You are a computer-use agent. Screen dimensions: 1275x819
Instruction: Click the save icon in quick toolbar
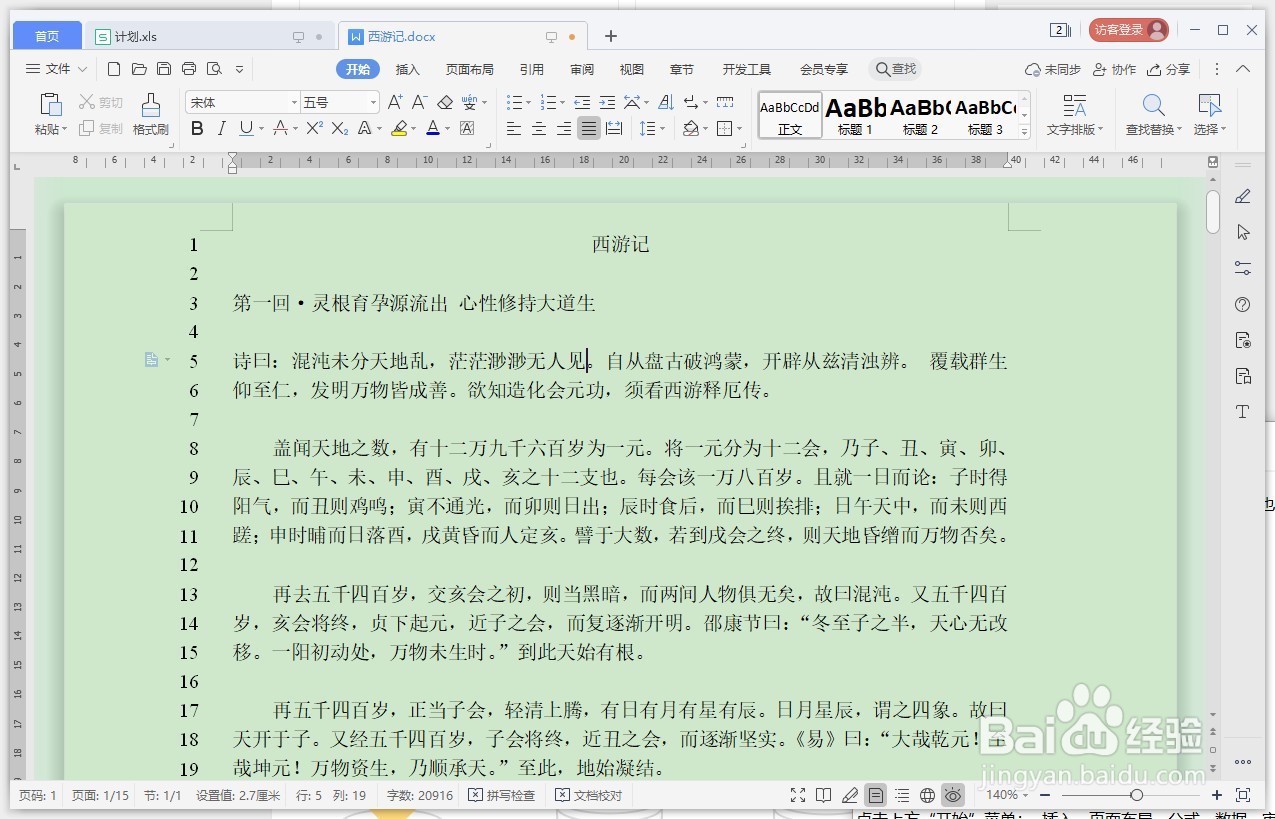coord(164,69)
